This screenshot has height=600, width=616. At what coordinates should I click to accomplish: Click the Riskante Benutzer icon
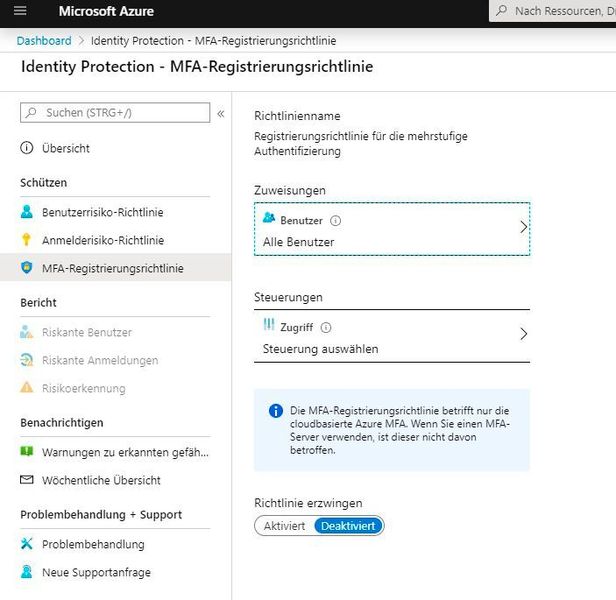[x=27, y=332]
